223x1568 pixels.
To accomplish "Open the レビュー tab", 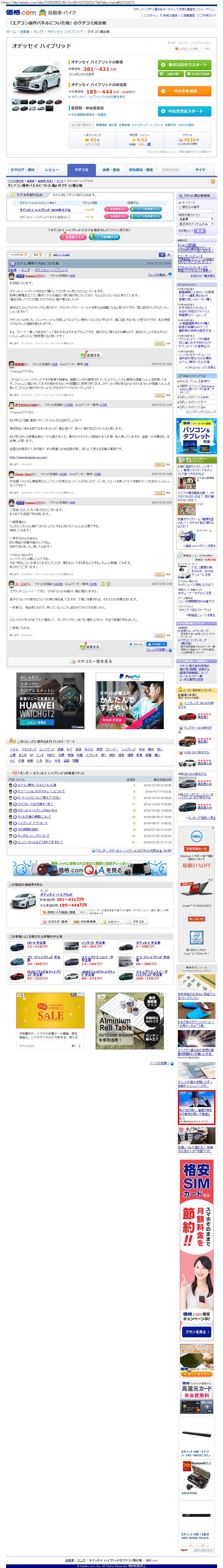I will click(52, 170).
